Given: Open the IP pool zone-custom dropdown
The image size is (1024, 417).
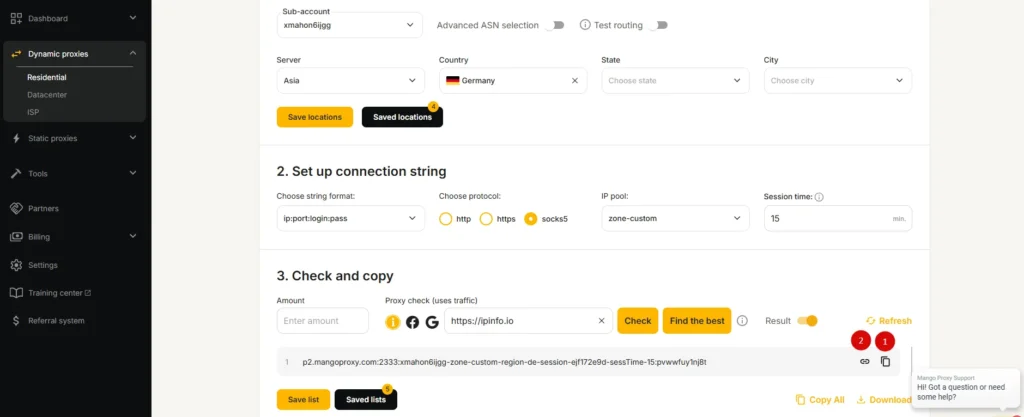Looking at the screenshot, I should point(675,219).
